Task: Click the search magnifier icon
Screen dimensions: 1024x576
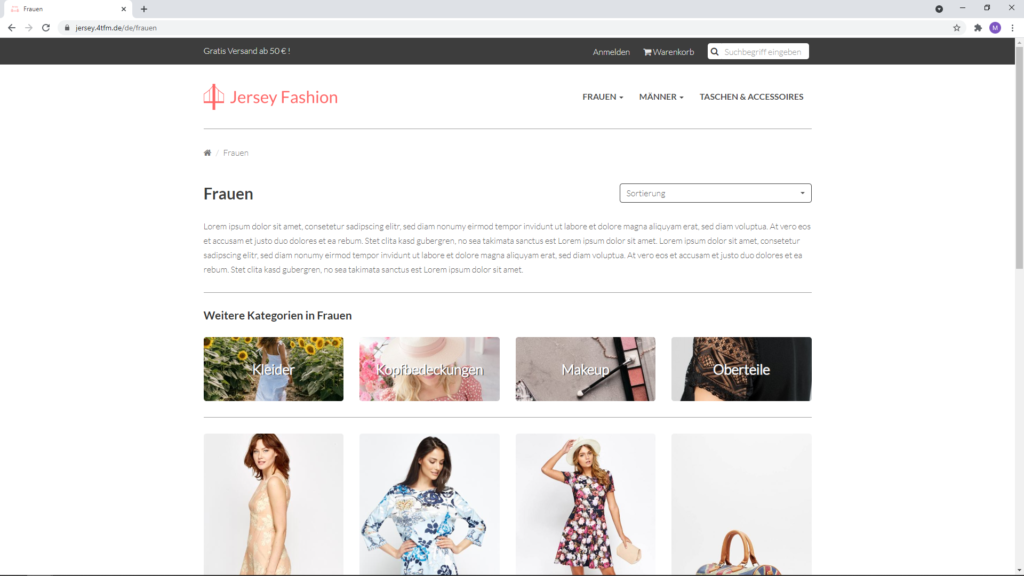Action: 715,51
